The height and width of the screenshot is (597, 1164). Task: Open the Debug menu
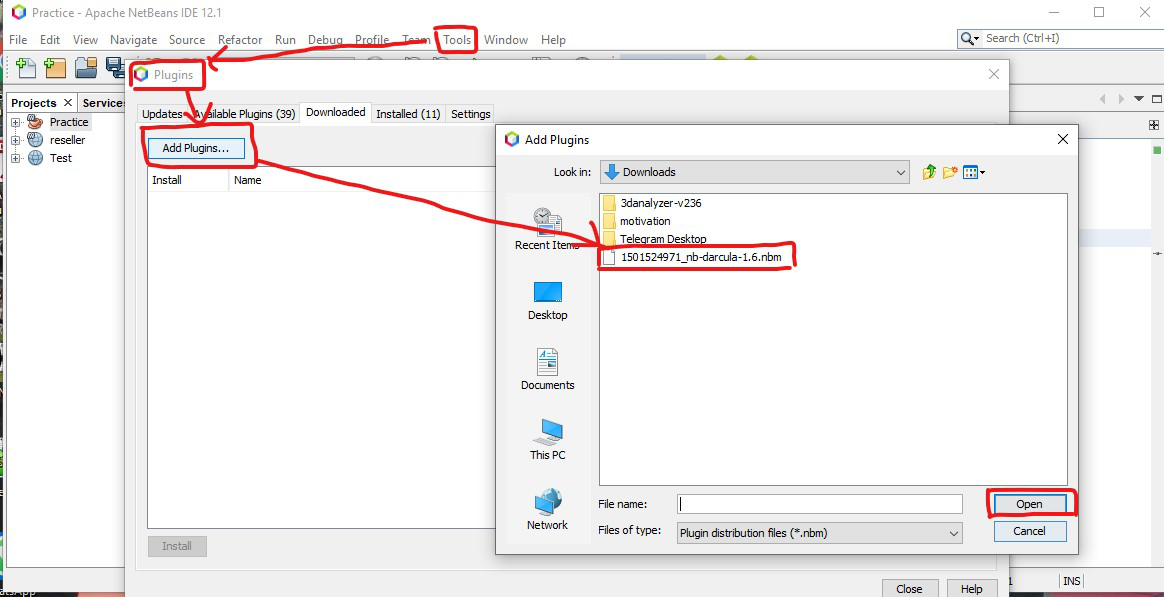click(325, 40)
